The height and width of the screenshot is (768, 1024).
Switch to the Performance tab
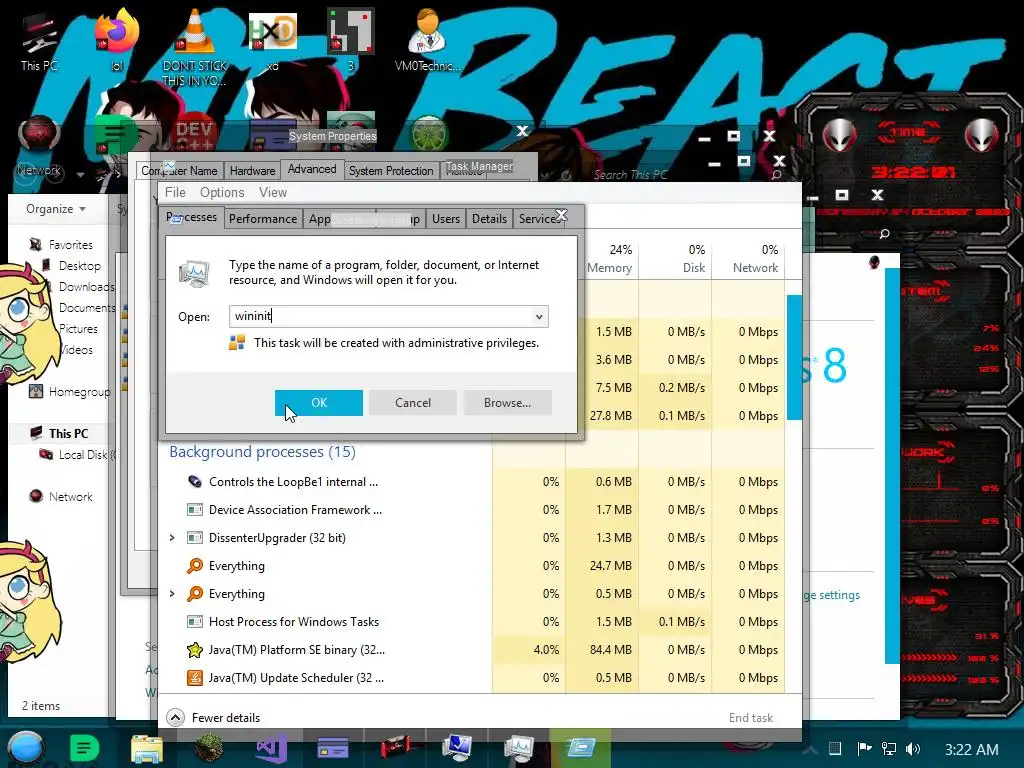263,219
